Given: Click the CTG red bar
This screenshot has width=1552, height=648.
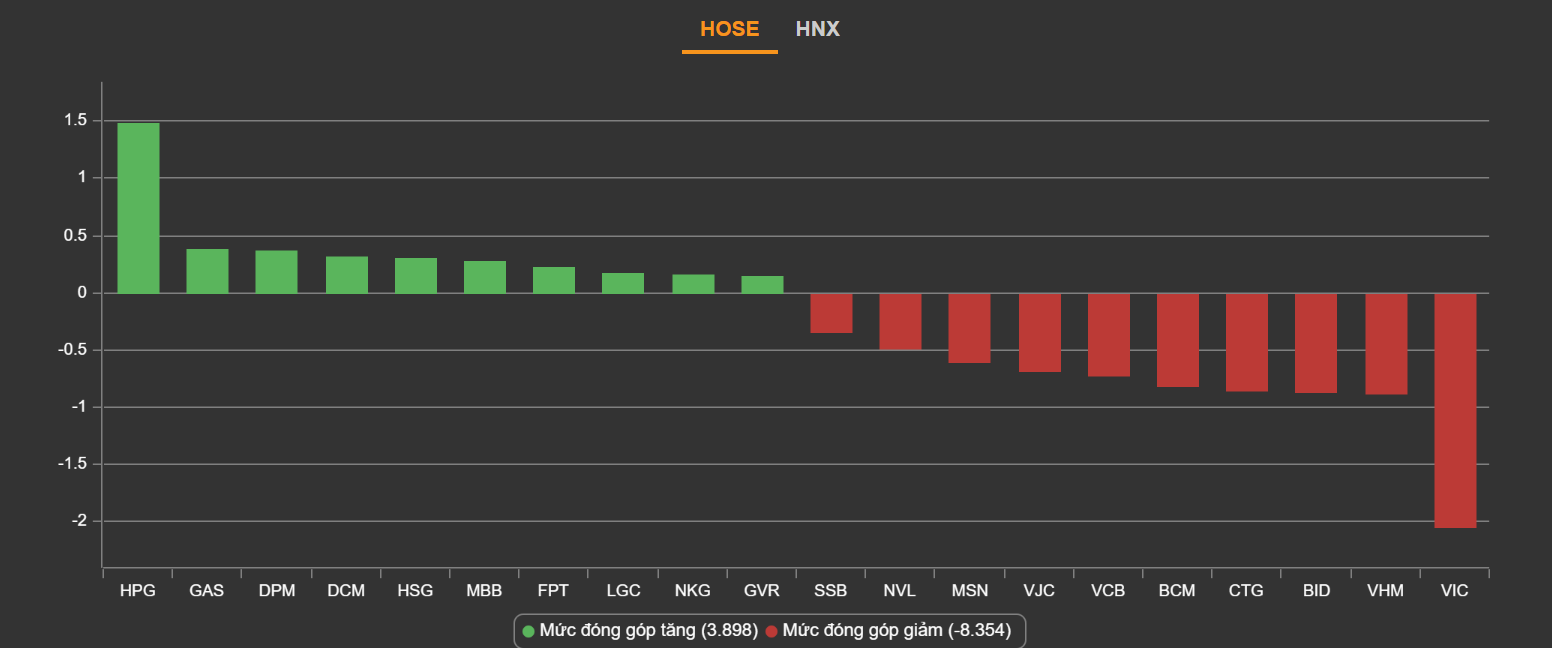Looking at the screenshot, I should (1247, 341).
